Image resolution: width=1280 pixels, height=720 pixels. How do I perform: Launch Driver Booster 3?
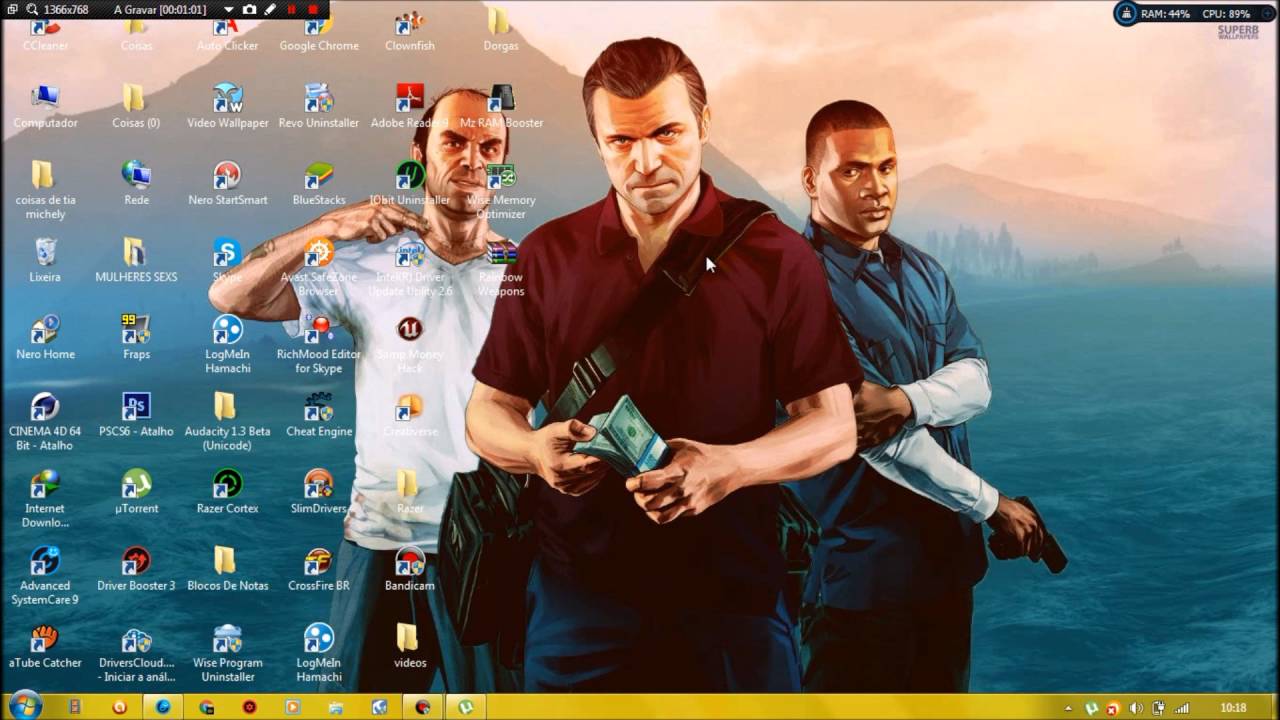tap(136, 569)
